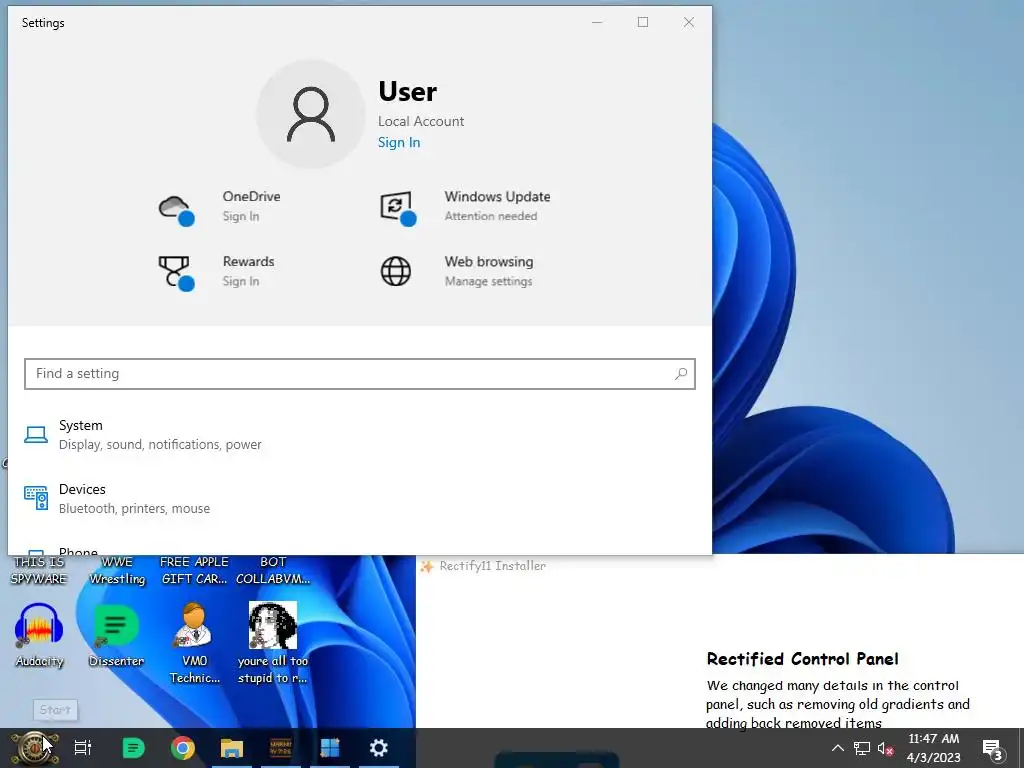This screenshot has width=1024, height=768.
Task: Open the Windows Update icon
Action: tap(398, 208)
